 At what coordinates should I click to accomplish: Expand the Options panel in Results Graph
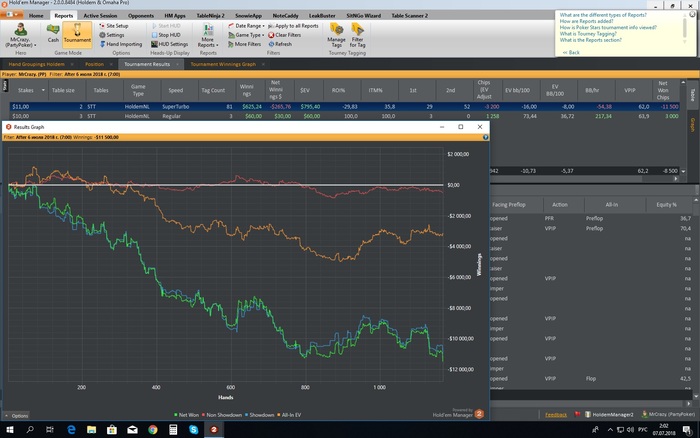click(x=17, y=416)
